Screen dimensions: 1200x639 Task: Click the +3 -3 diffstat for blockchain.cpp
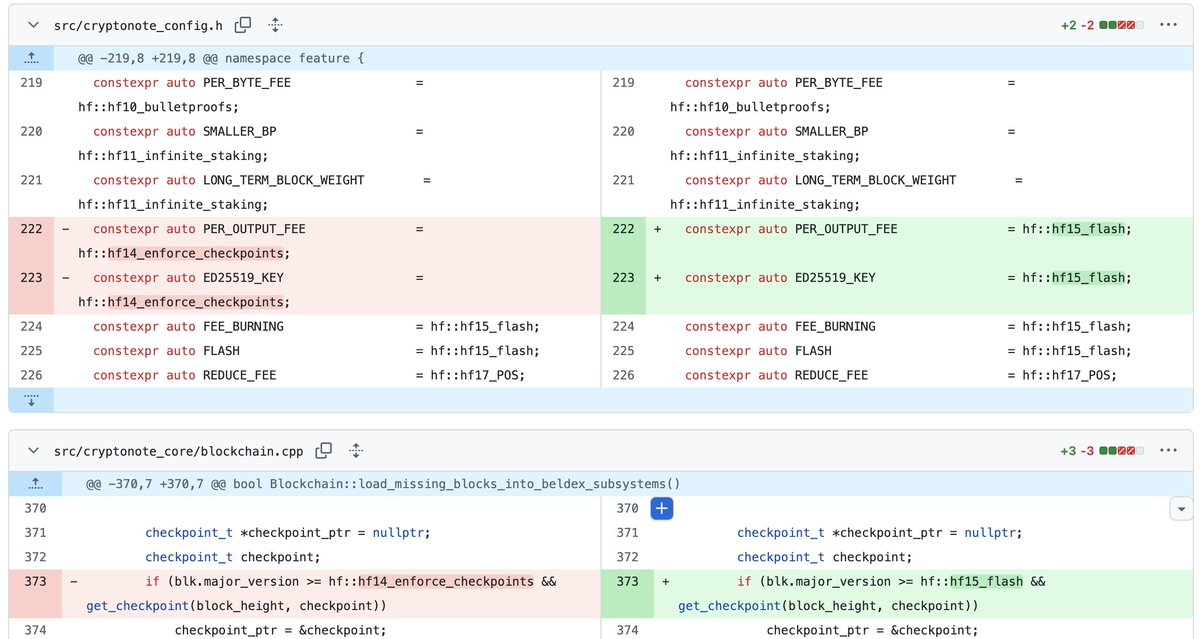(1103, 450)
